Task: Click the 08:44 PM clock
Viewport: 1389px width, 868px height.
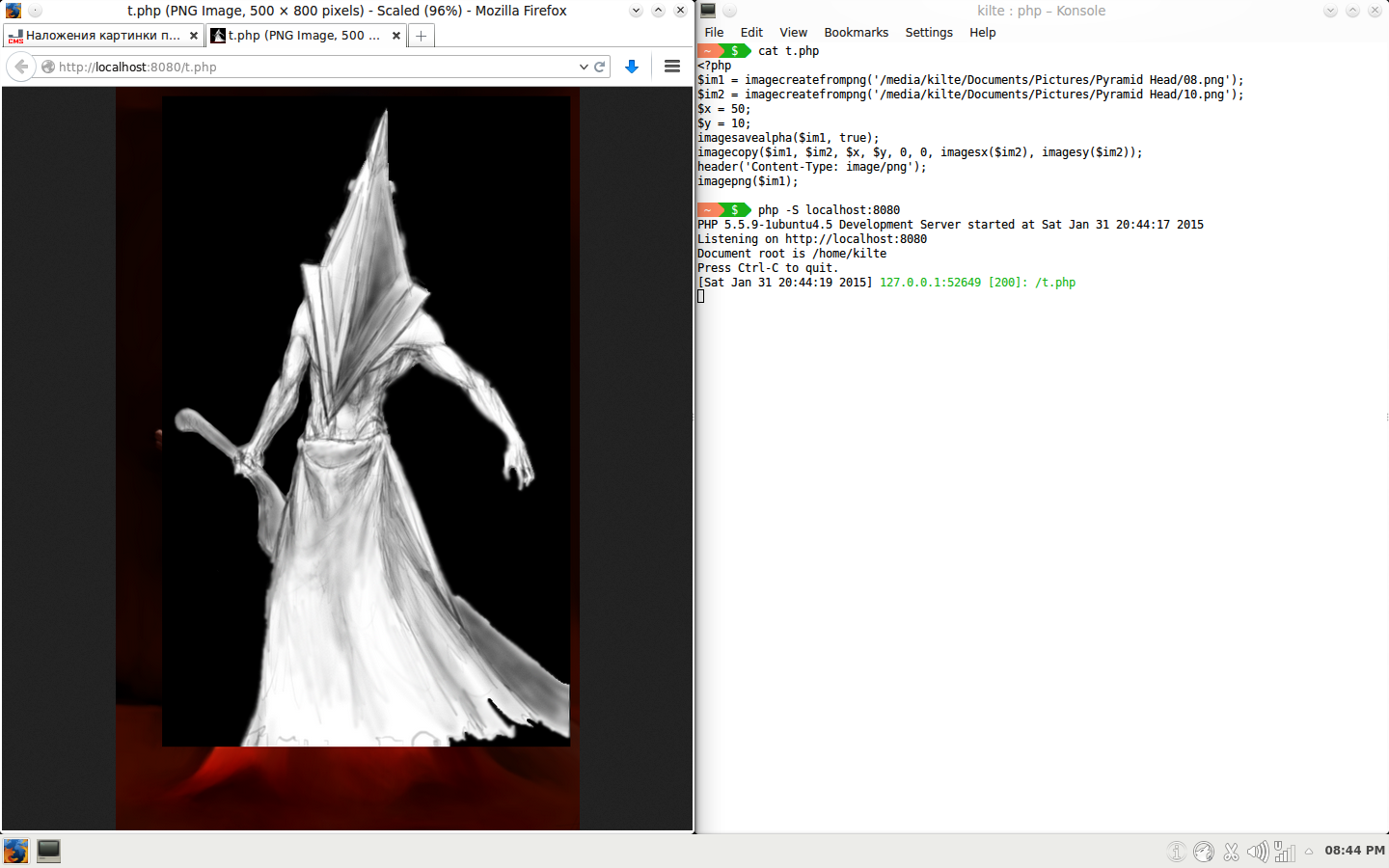Action: [1353, 851]
